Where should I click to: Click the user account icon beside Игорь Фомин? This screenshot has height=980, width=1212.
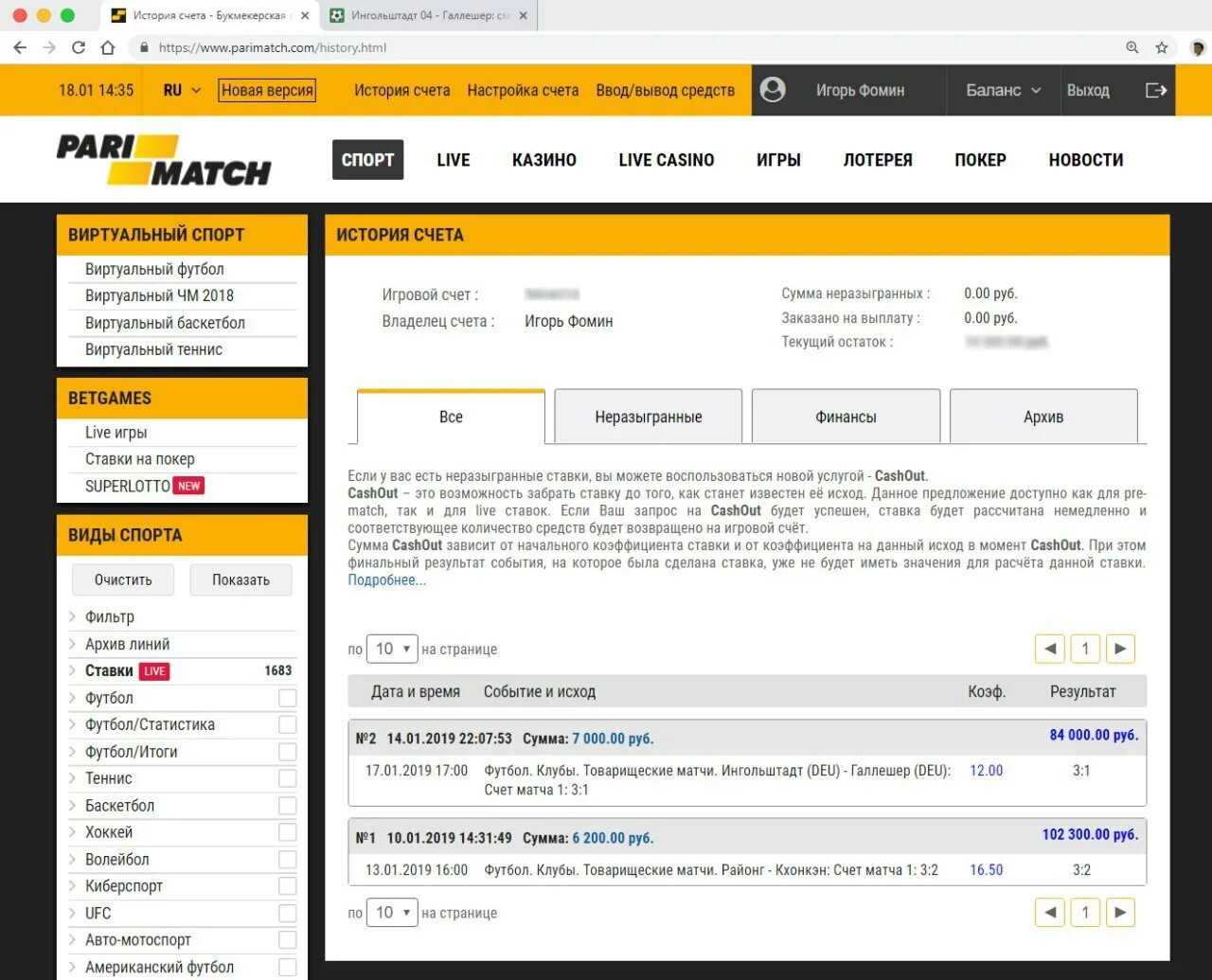pos(773,90)
